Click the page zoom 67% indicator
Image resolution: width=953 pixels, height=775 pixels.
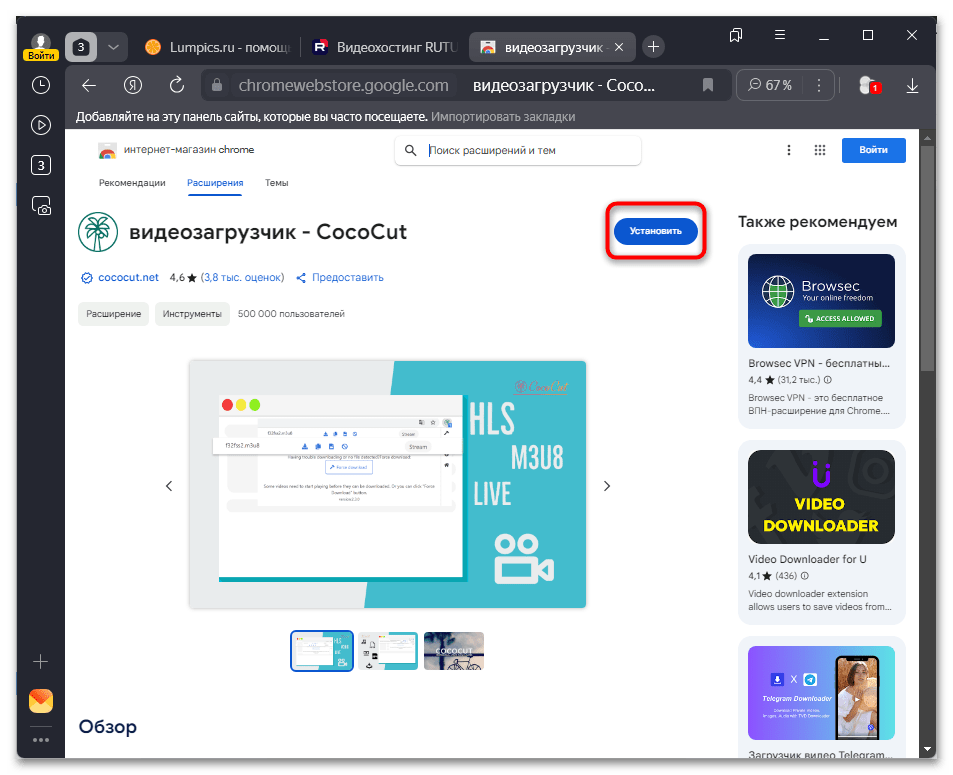tap(771, 85)
